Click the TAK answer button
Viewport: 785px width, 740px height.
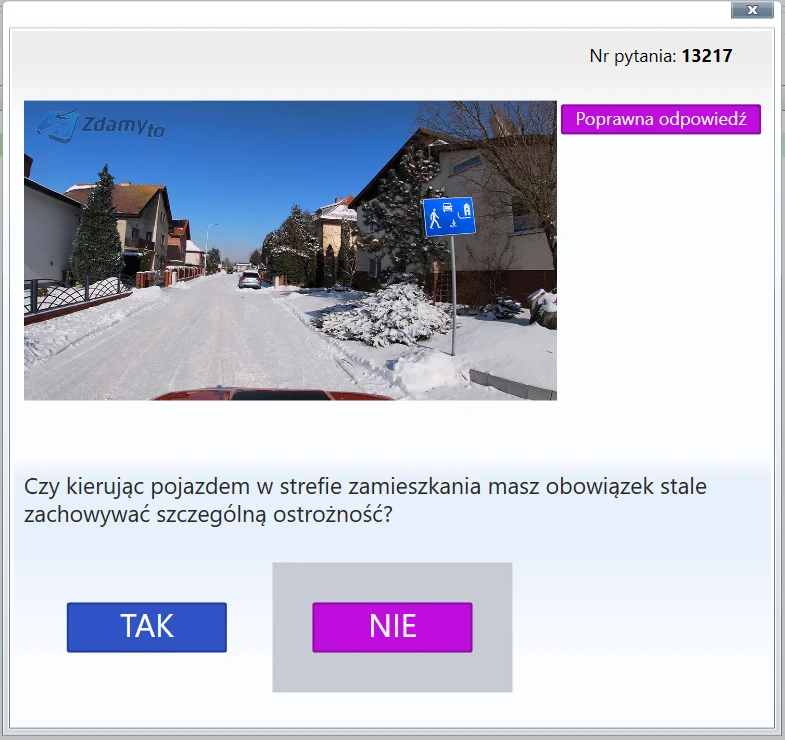click(147, 627)
